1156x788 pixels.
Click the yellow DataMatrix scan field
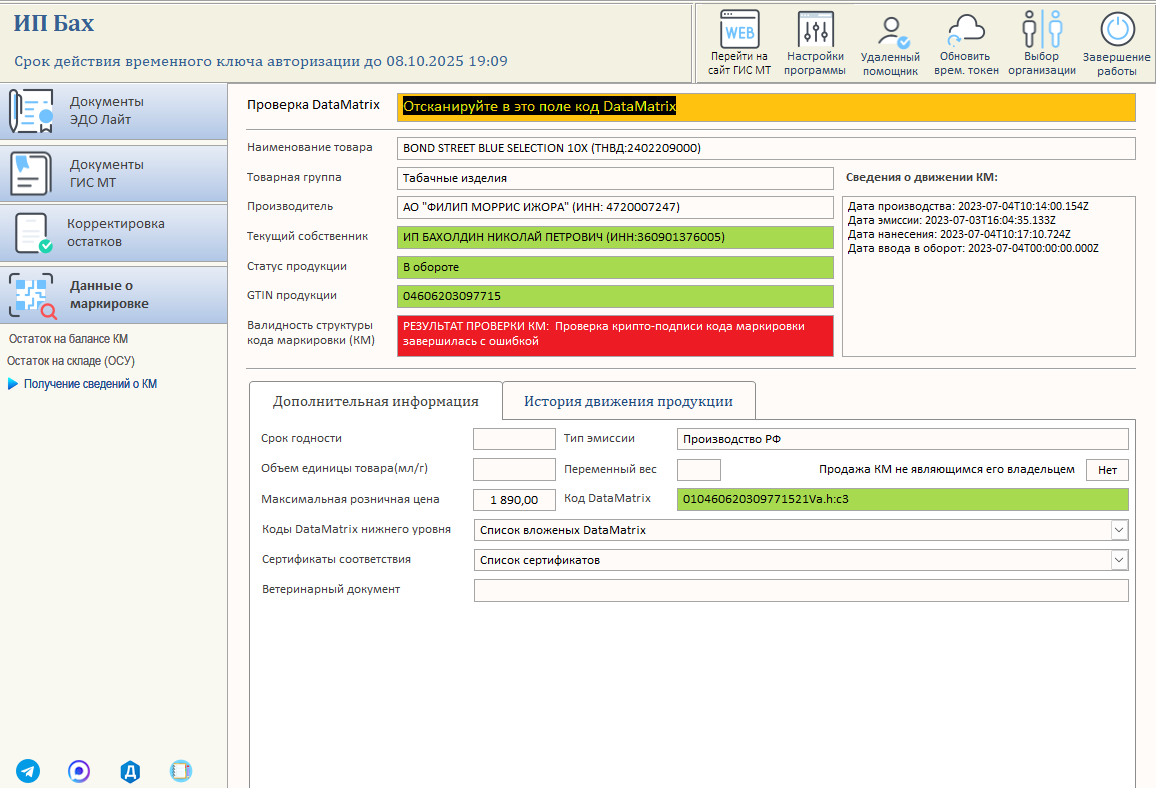click(x=766, y=107)
